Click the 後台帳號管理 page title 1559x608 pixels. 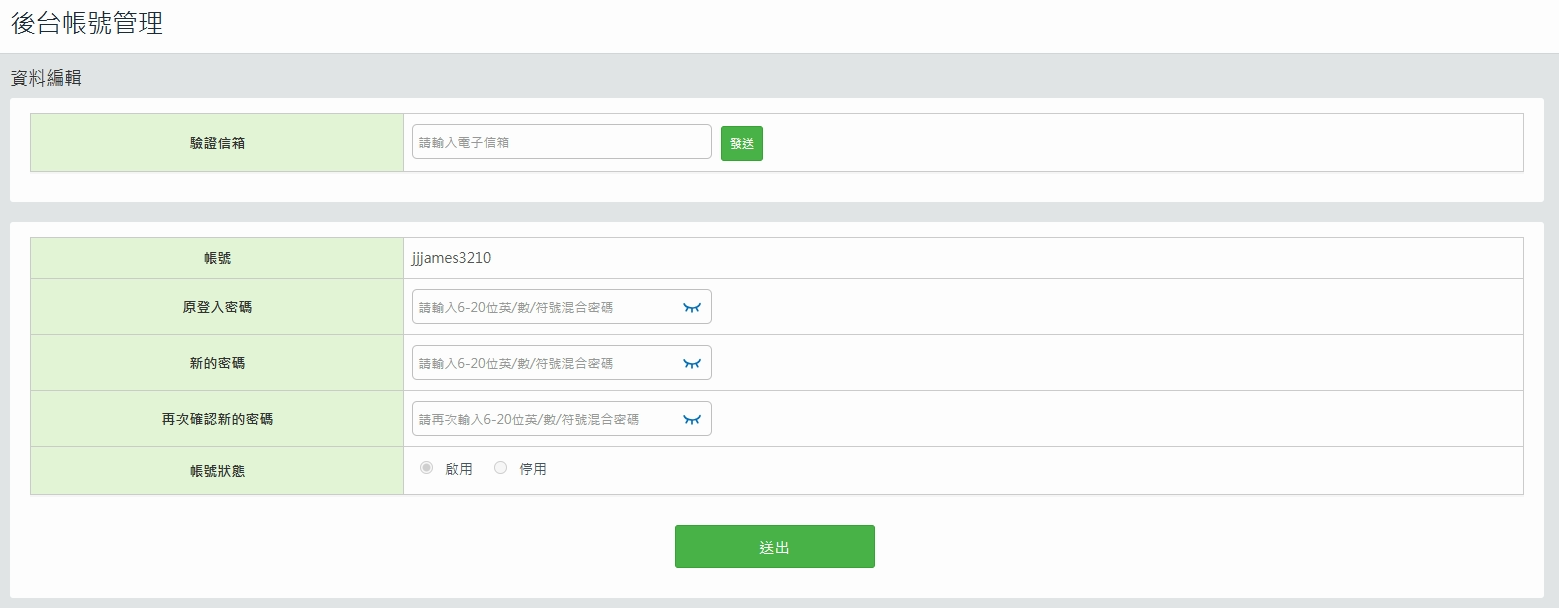click(x=87, y=24)
